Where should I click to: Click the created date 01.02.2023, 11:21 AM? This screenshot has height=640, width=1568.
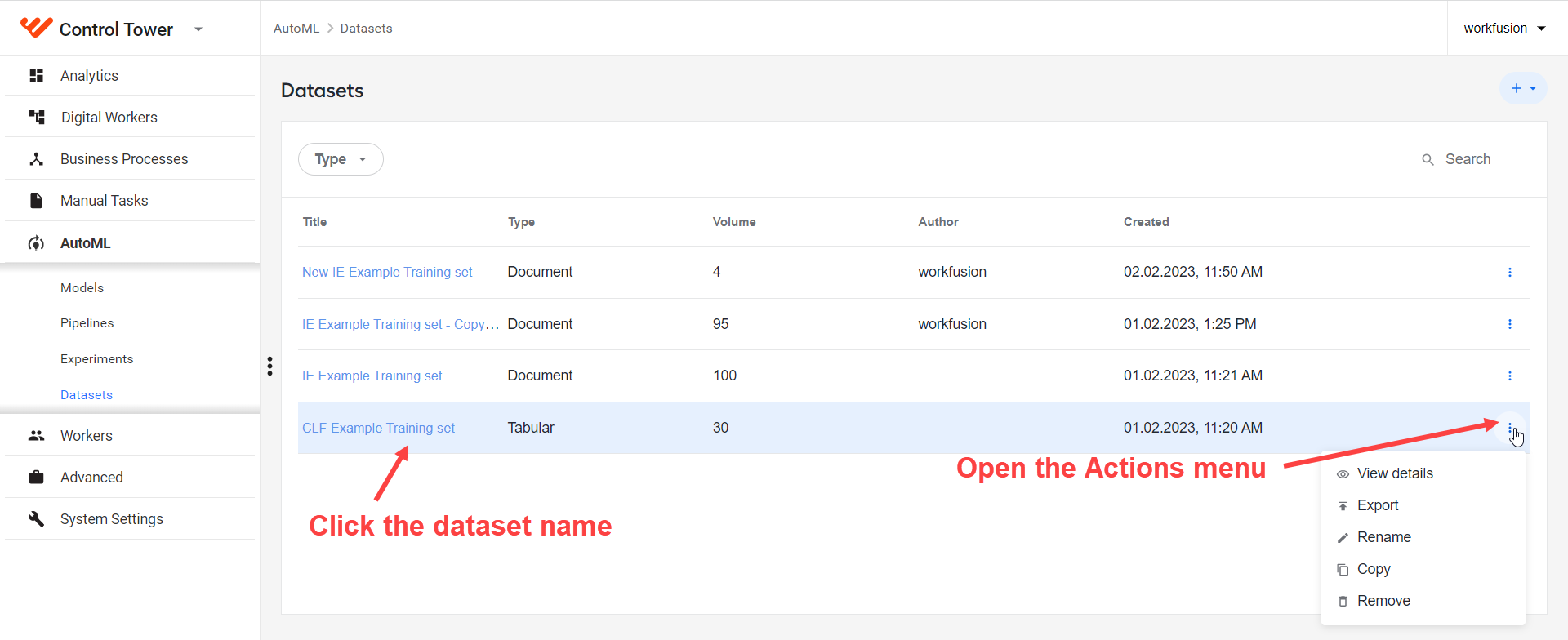(x=1193, y=376)
